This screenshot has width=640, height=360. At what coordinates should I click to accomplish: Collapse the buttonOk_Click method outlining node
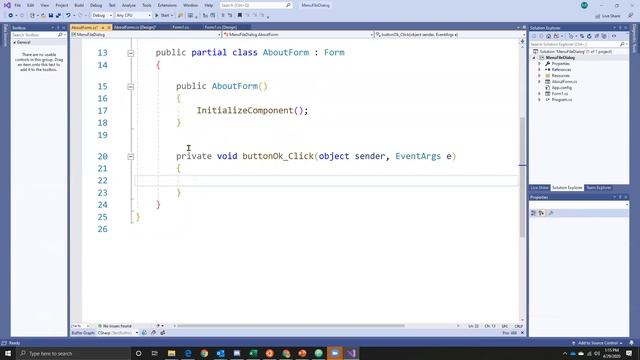coord(131,156)
